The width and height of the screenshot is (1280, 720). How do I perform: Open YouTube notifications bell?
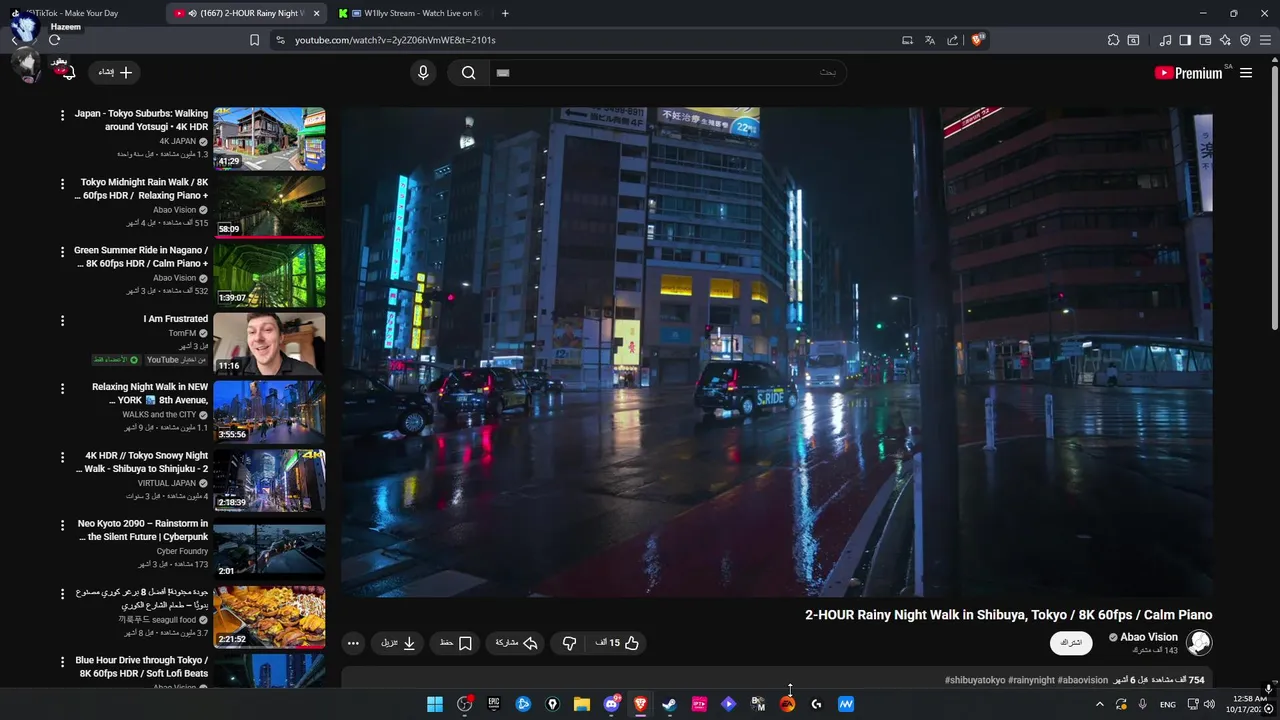(x=69, y=72)
